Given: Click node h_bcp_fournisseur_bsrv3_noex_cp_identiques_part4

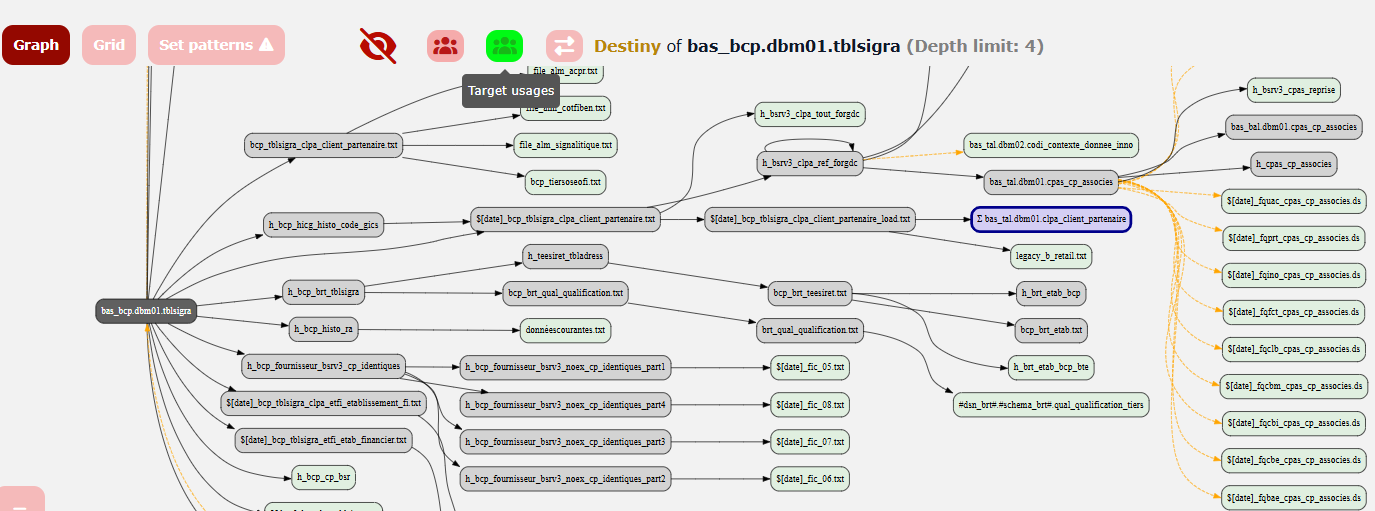Looking at the screenshot, I should (566, 405).
